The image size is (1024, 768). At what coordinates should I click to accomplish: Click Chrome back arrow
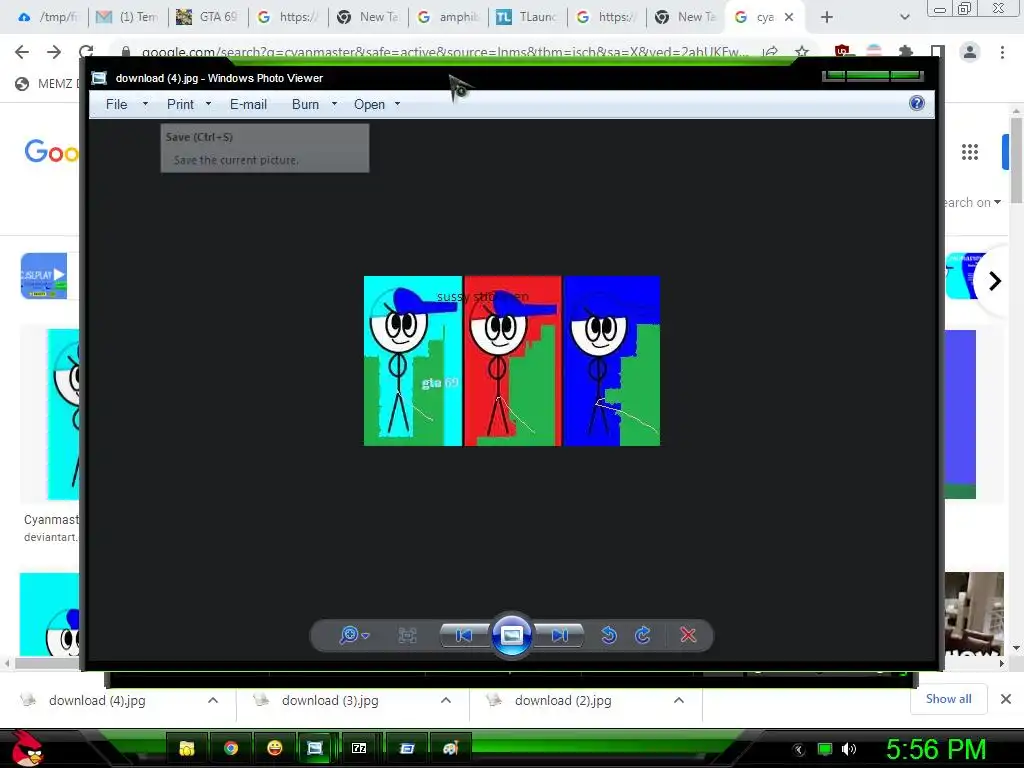pyautogui.click(x=22, y=52)
